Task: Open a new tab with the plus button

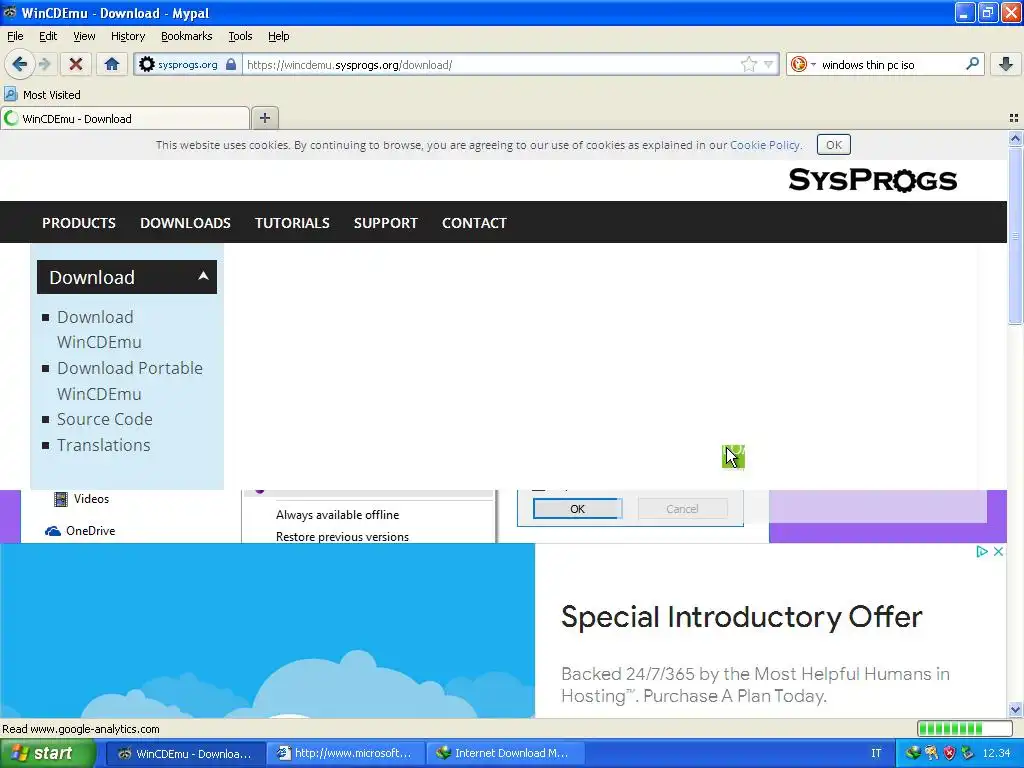Action: 264,118
